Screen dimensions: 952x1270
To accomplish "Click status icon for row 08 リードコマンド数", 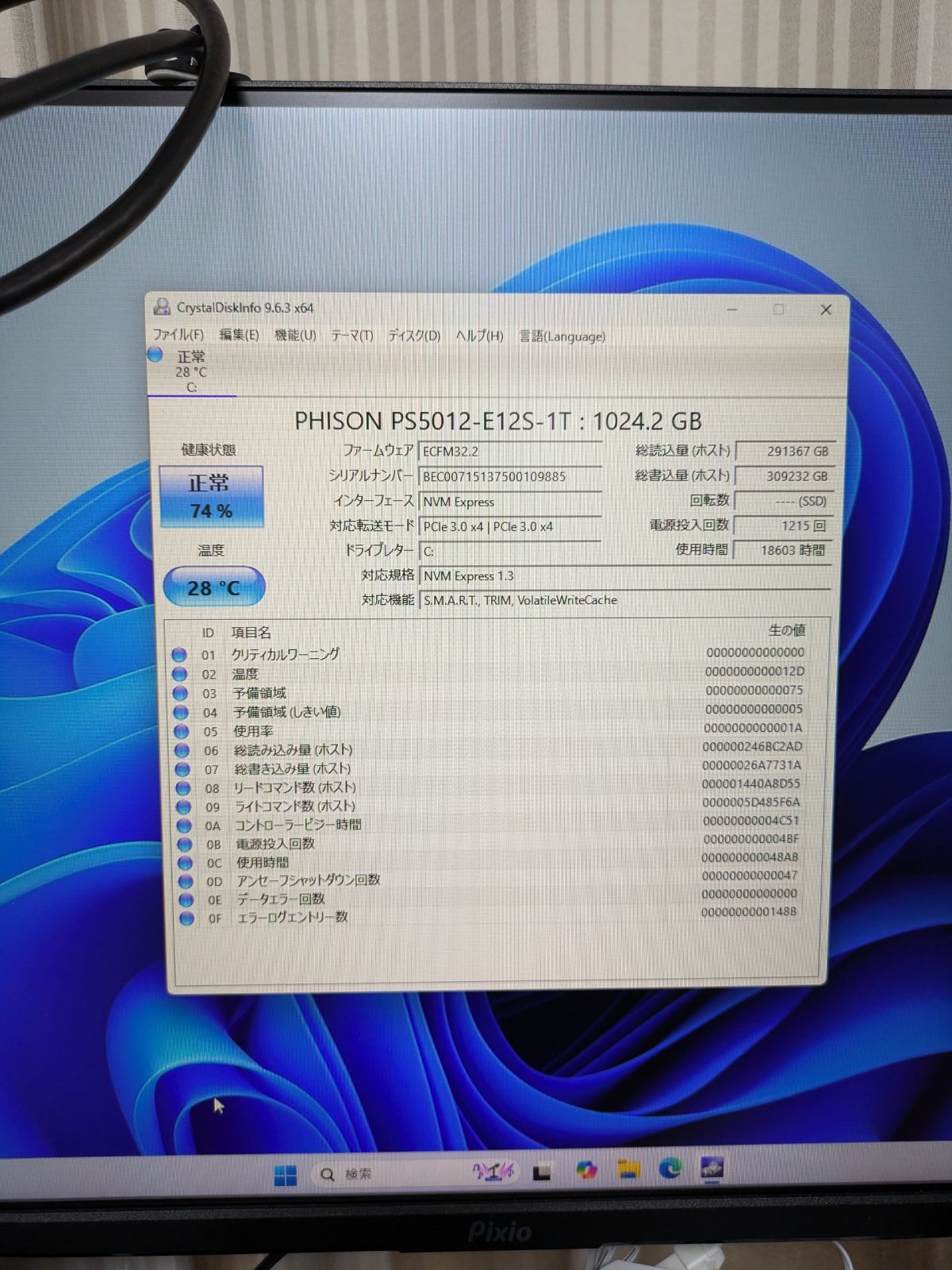I will click(183, 788).
